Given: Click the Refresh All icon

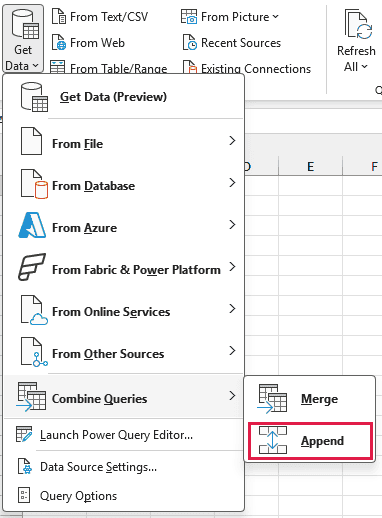Looking at the screenshot, I should click(x=358, y=25).
